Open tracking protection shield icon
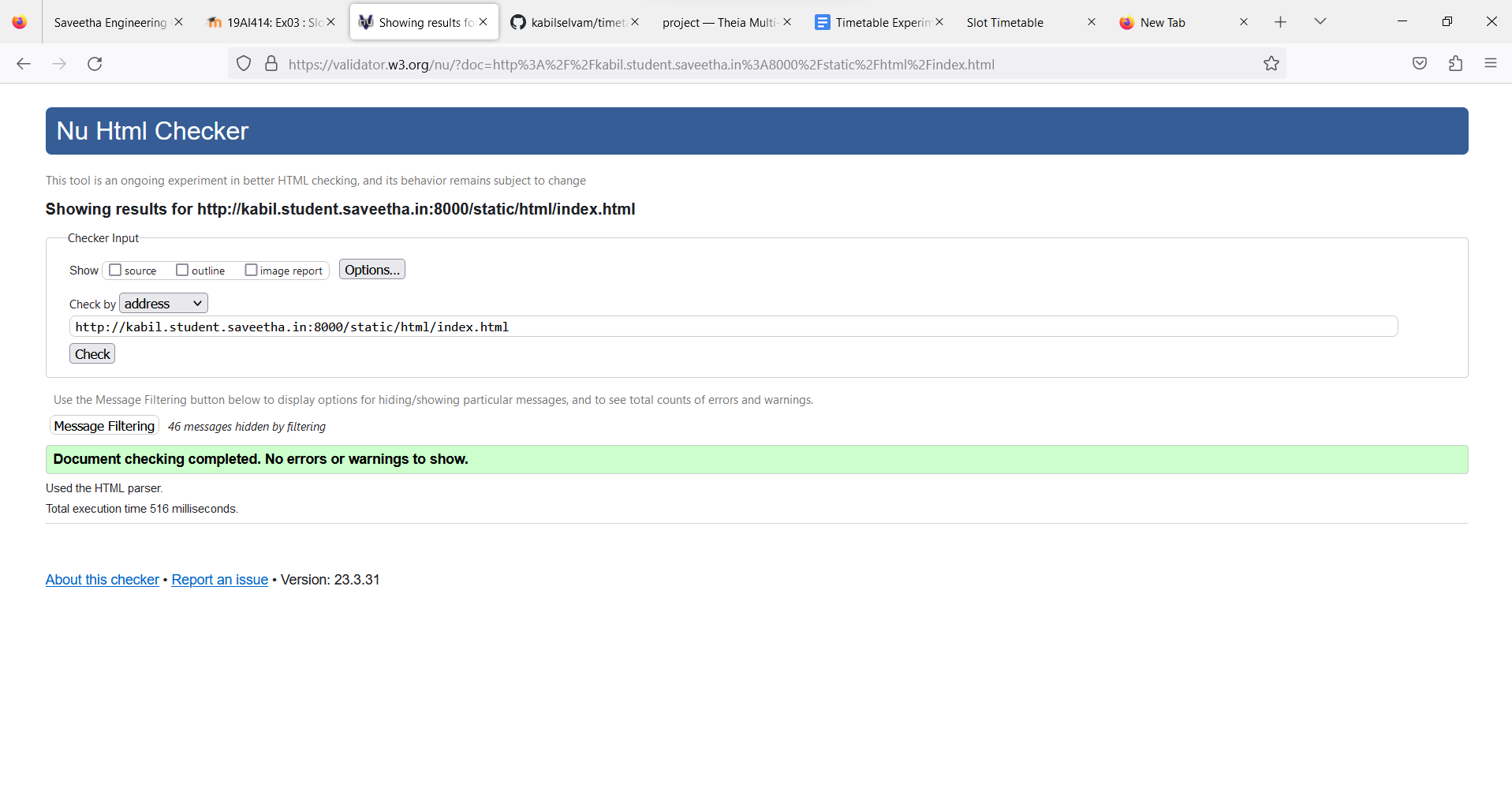The width and height of the screenshot is (1512, 803). pyautogui.click(x=244, y=64)
